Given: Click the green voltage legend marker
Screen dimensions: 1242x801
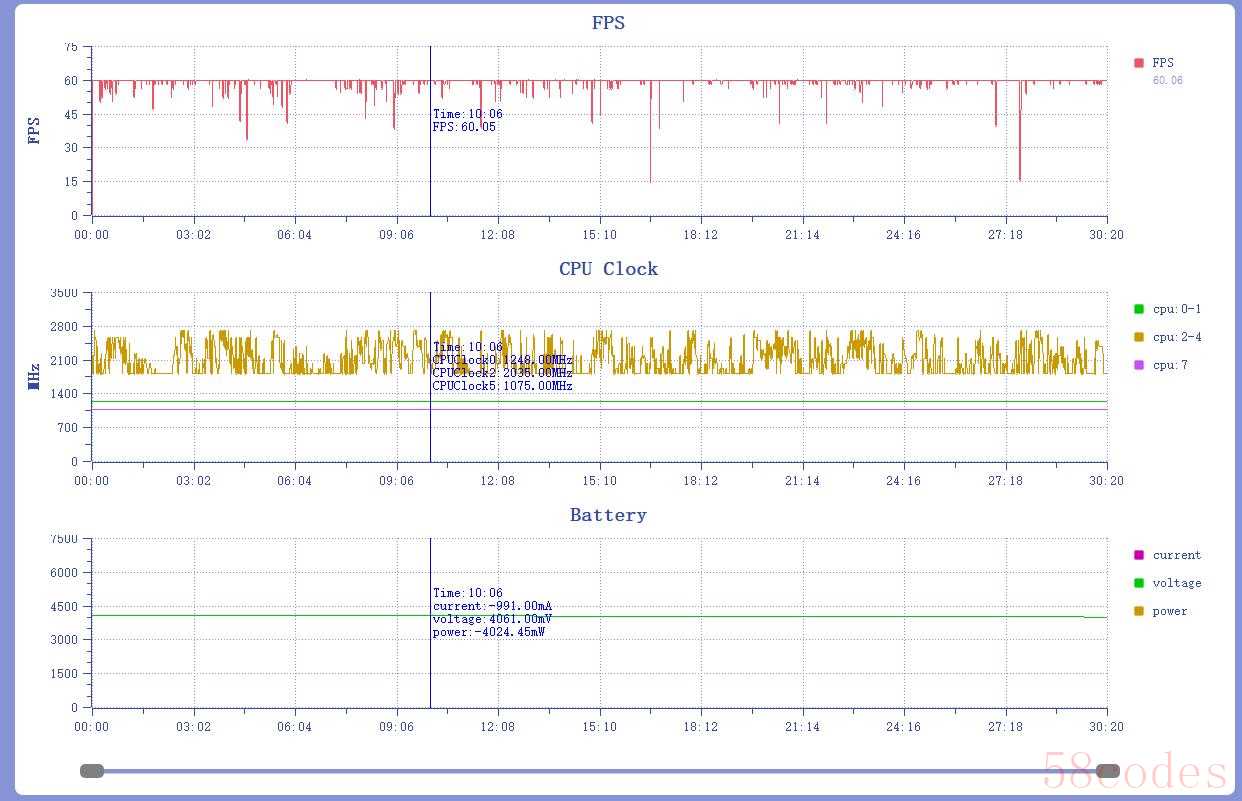Looking at the screenshot, I should point(1138,583).
